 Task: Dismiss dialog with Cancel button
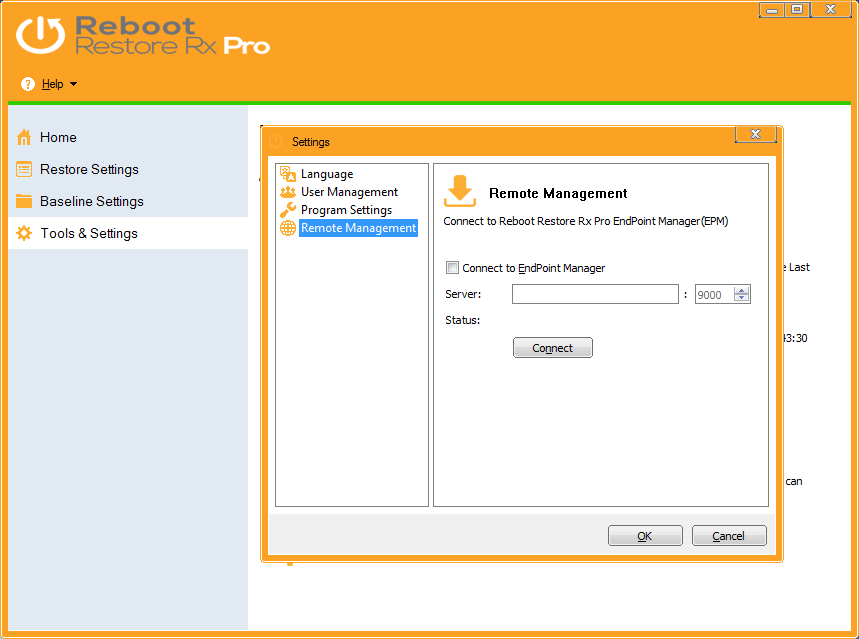pyautogui.click(x=729, y=535)
